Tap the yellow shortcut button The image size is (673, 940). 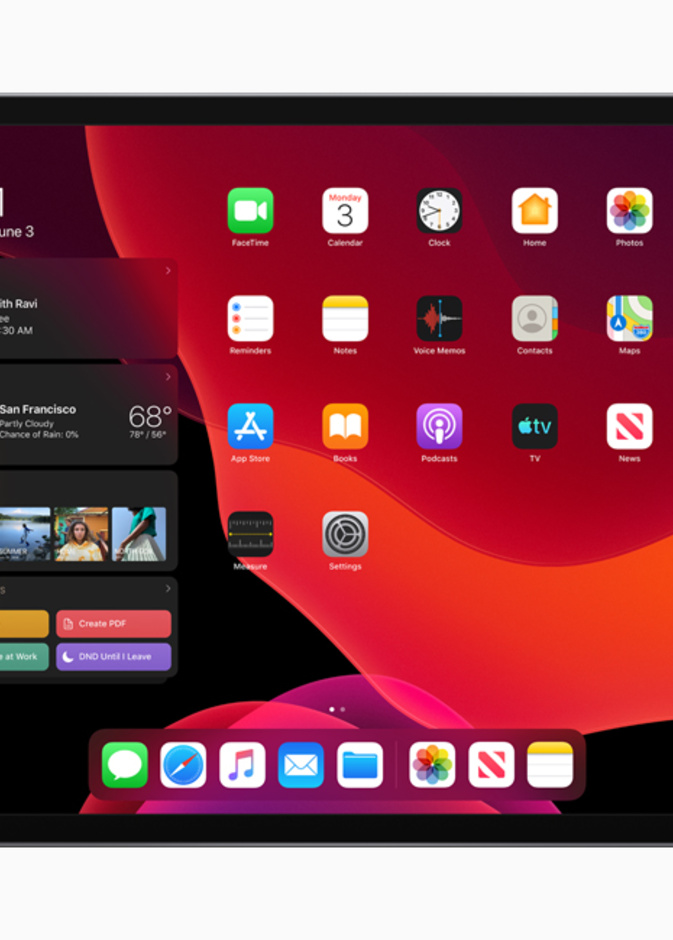coord(24,623)
